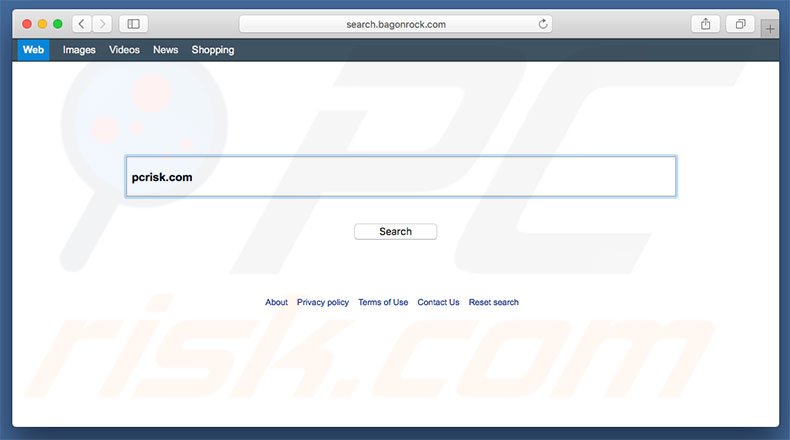This screenshot has width=790, height=440.
Task: Switch to the Videos tab
Action: pos(124,50)
